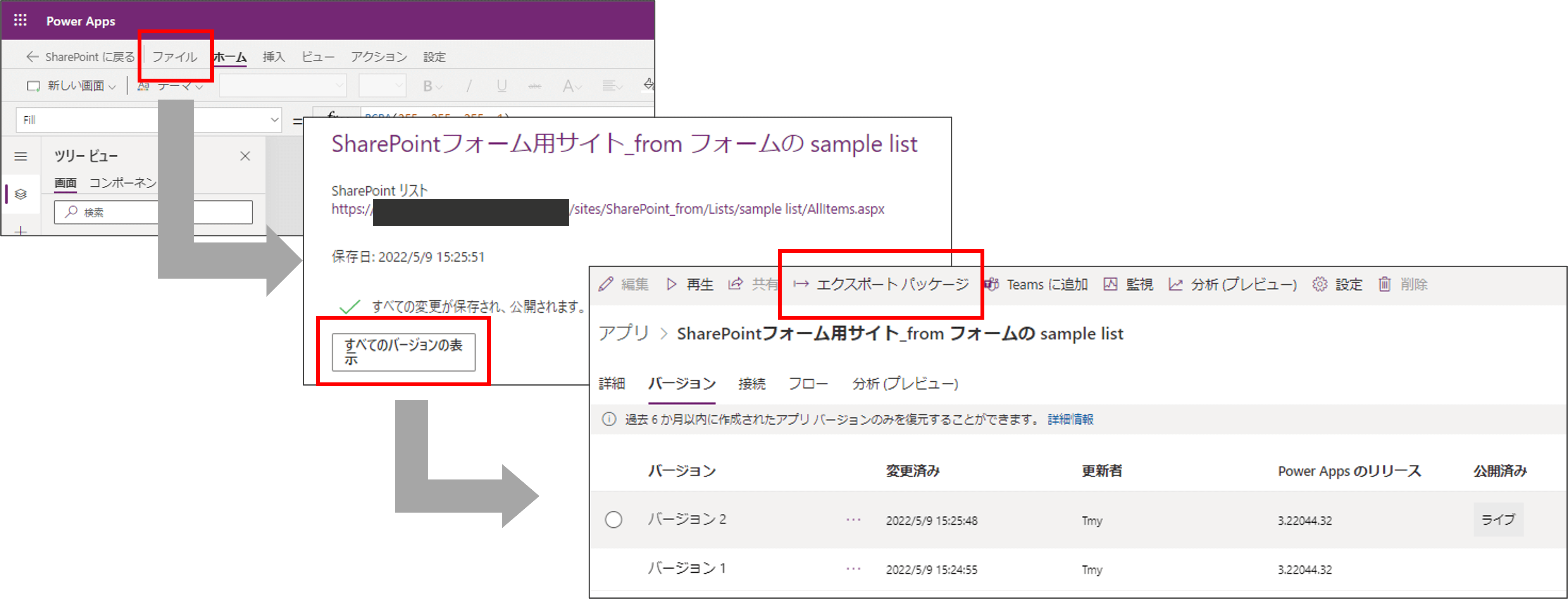Click the ライブ status badge
1568x599 pixels.
click(1498, 519)
